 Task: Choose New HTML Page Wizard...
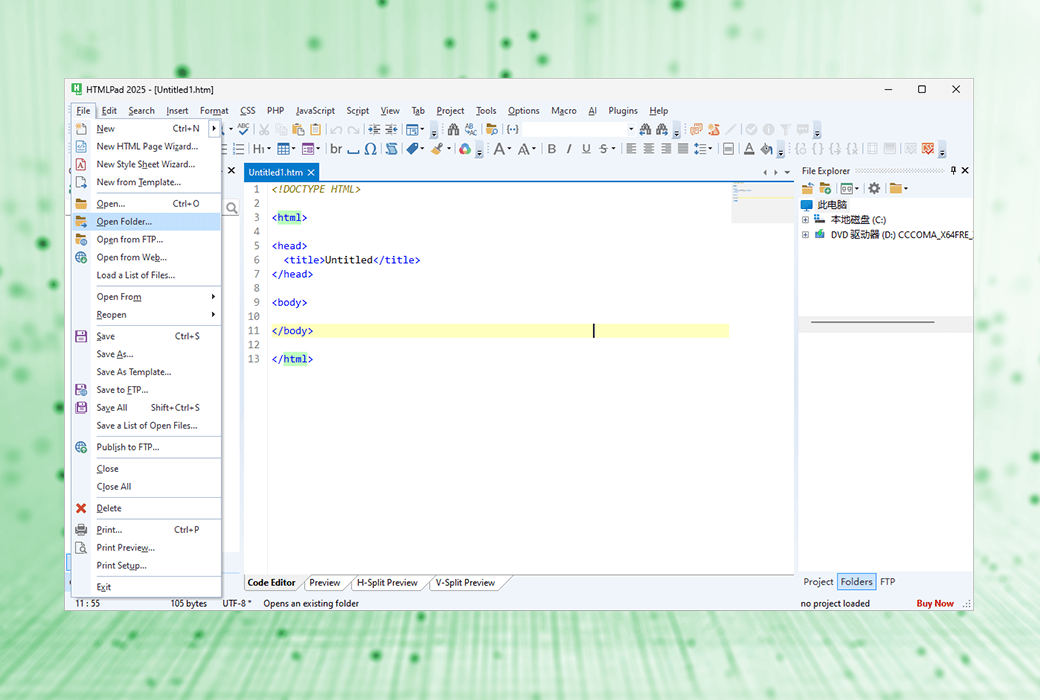(147, 147)
